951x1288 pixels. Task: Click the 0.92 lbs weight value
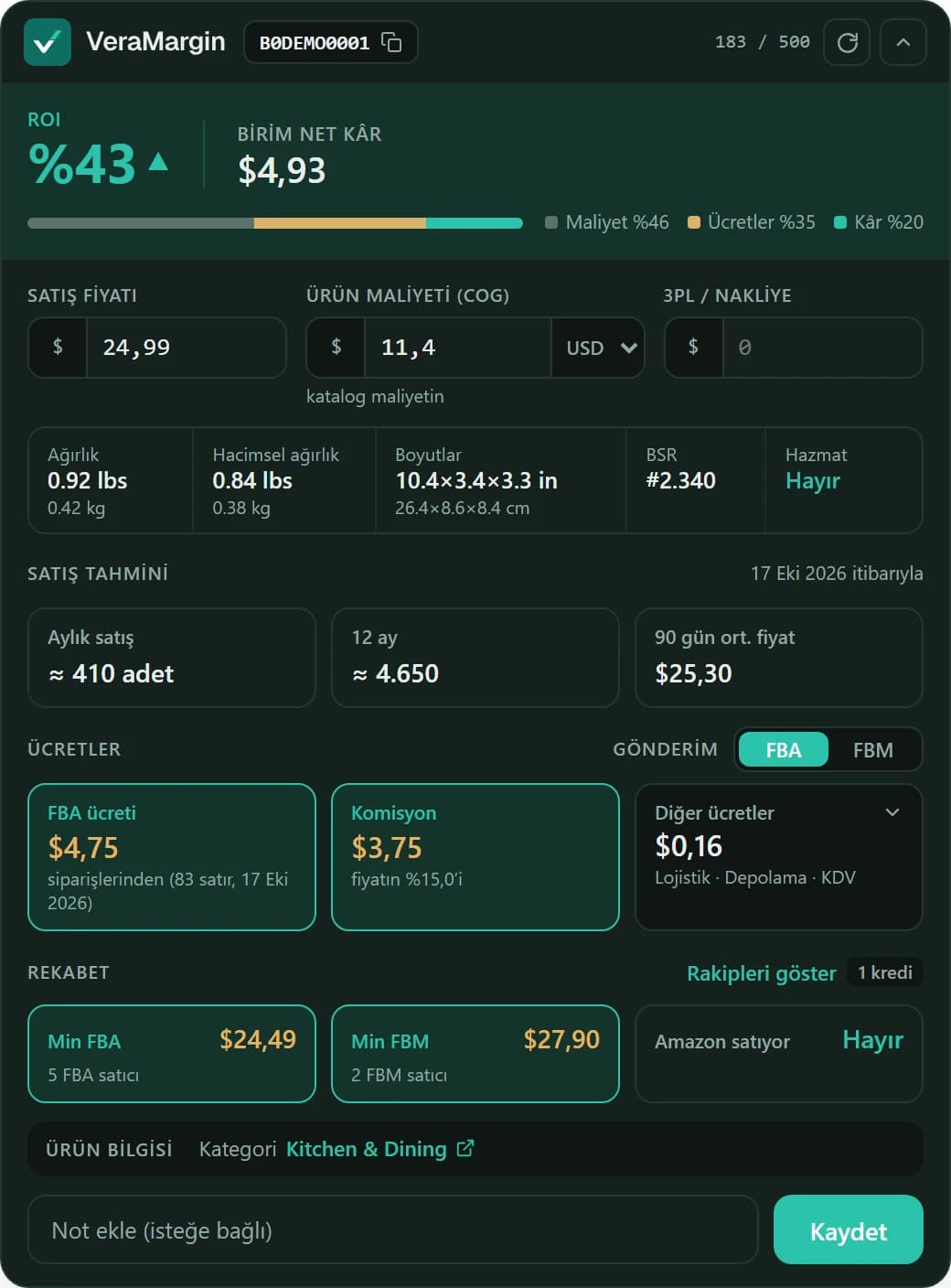pyautogui.click(x=88, y=481)
